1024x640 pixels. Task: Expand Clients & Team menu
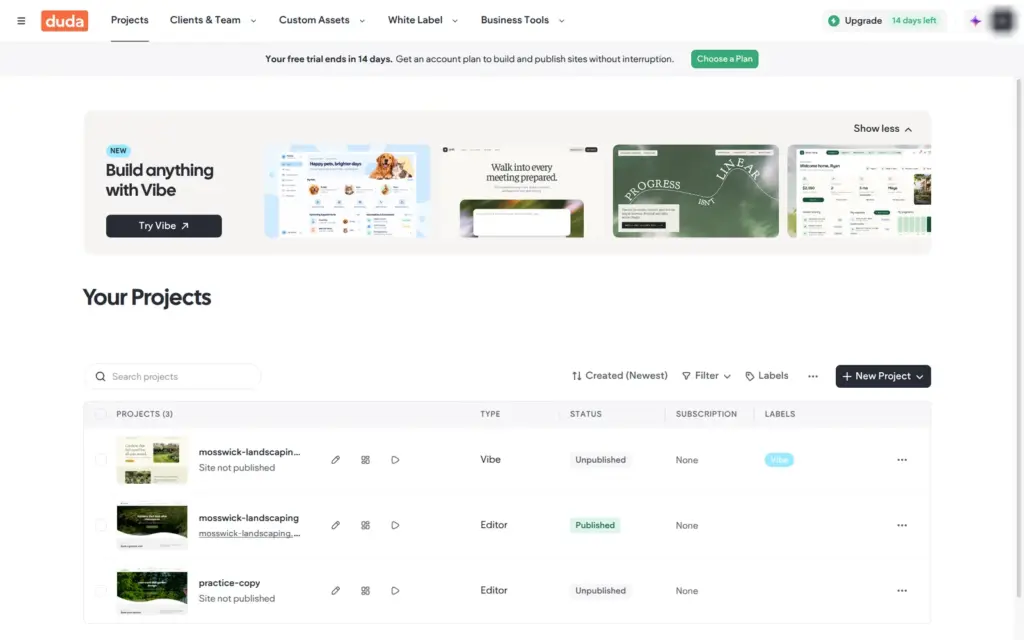click(213, 20)
